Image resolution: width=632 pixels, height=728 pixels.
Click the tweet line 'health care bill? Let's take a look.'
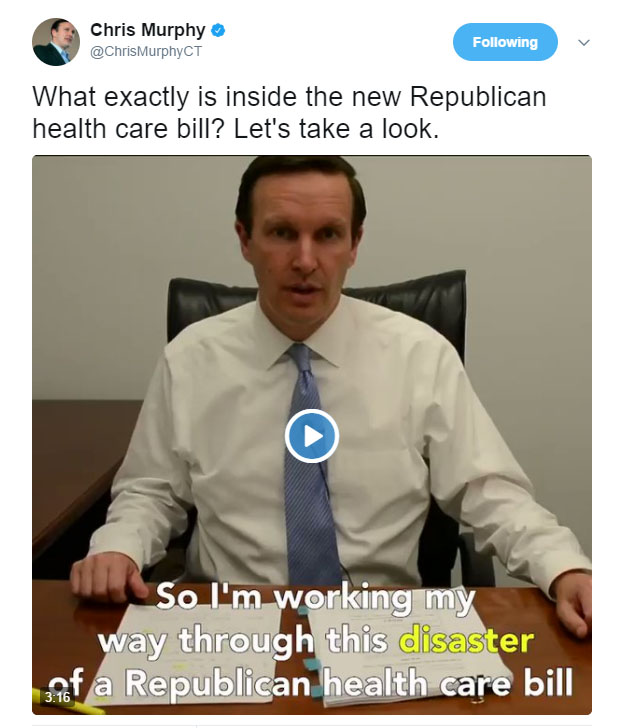[x=235, y=129]
